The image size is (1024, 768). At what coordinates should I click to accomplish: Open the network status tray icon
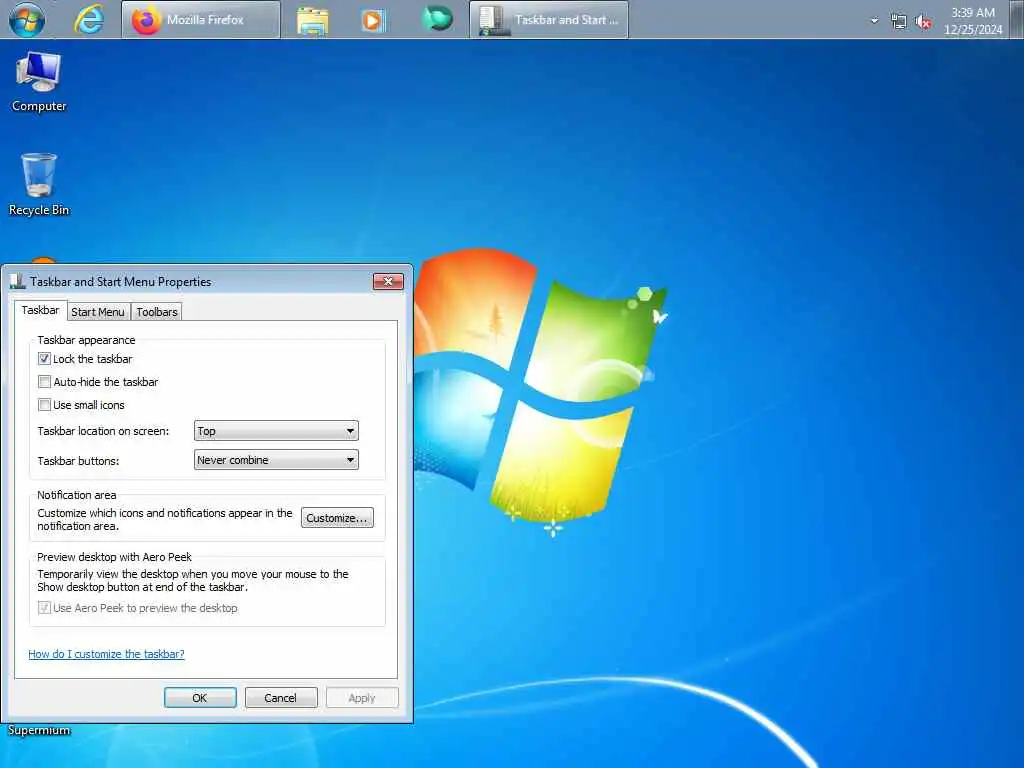pyautogui.click(x=899, y=21)
